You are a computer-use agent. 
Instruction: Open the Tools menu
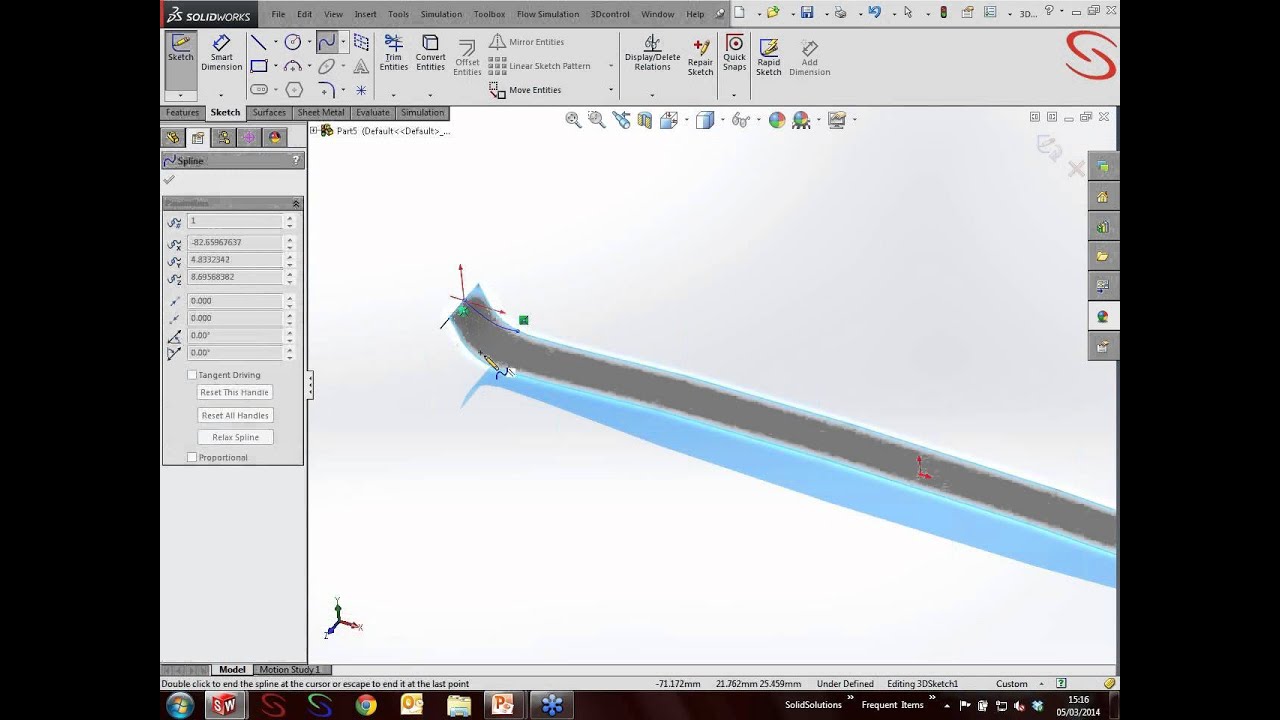(x=398, y=14)
